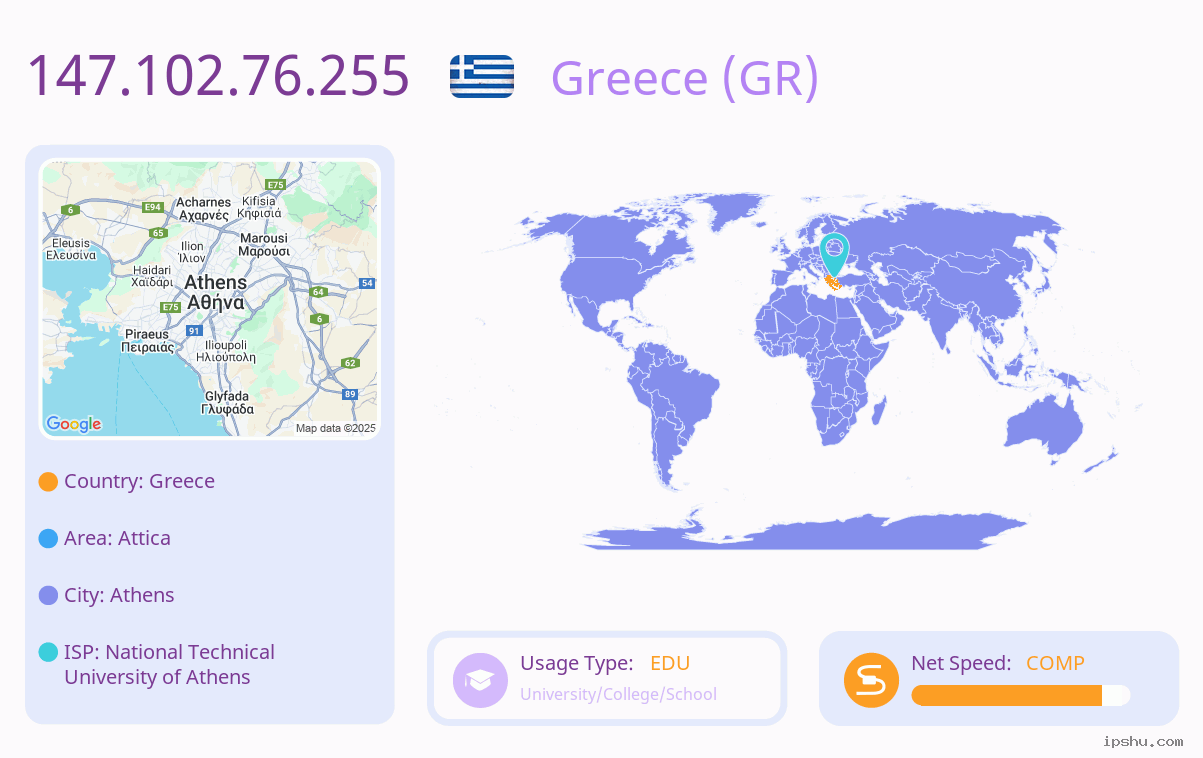The width and height of the screenshot is (1203, 758).
Task: Click the IP address 147.102.76.255 heading
Action: point(218,76)
